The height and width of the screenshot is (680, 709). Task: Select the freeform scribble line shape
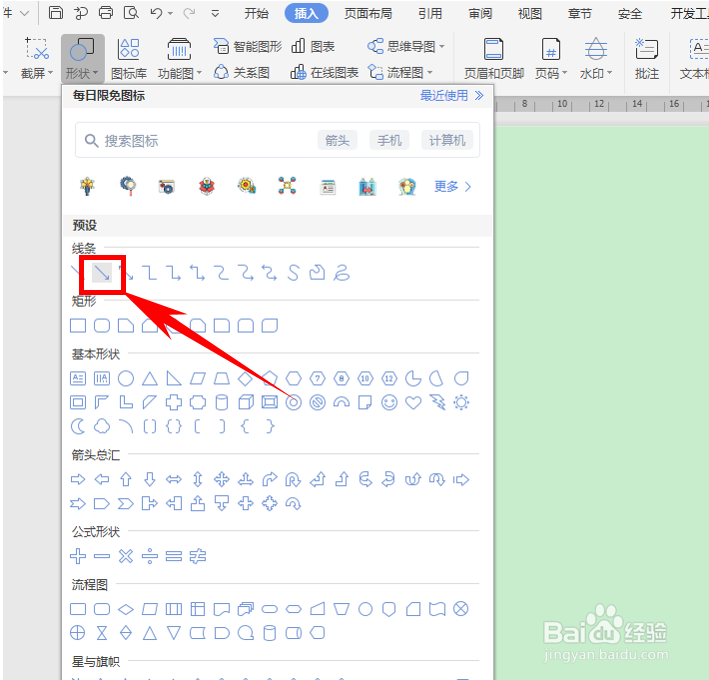tap(341, 273)
